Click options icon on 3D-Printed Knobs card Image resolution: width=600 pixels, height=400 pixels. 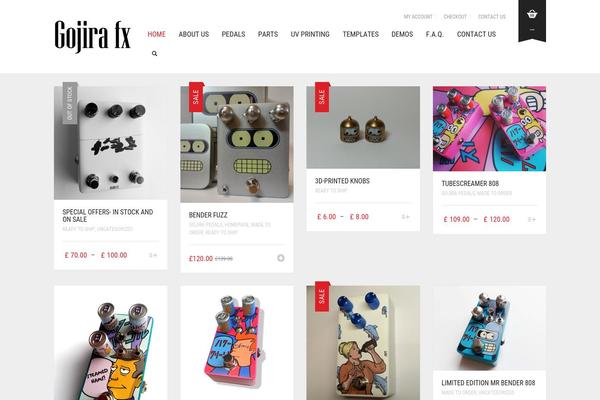[x=406, y=217]
